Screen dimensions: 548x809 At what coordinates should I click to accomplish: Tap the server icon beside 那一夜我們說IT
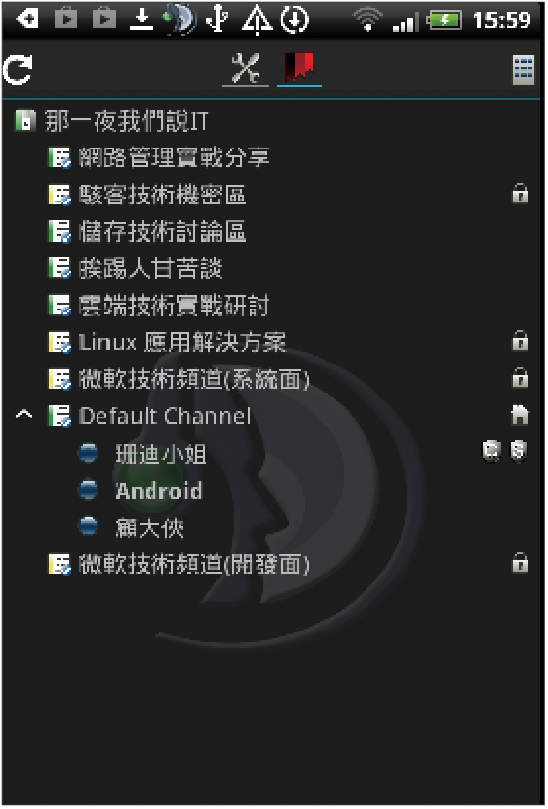point(25,121)
